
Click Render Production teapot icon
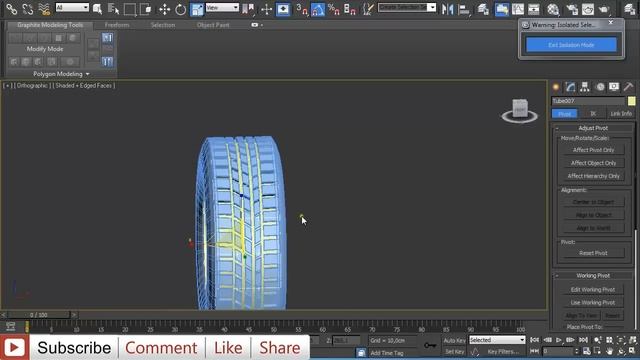click(x=604, y=8)
